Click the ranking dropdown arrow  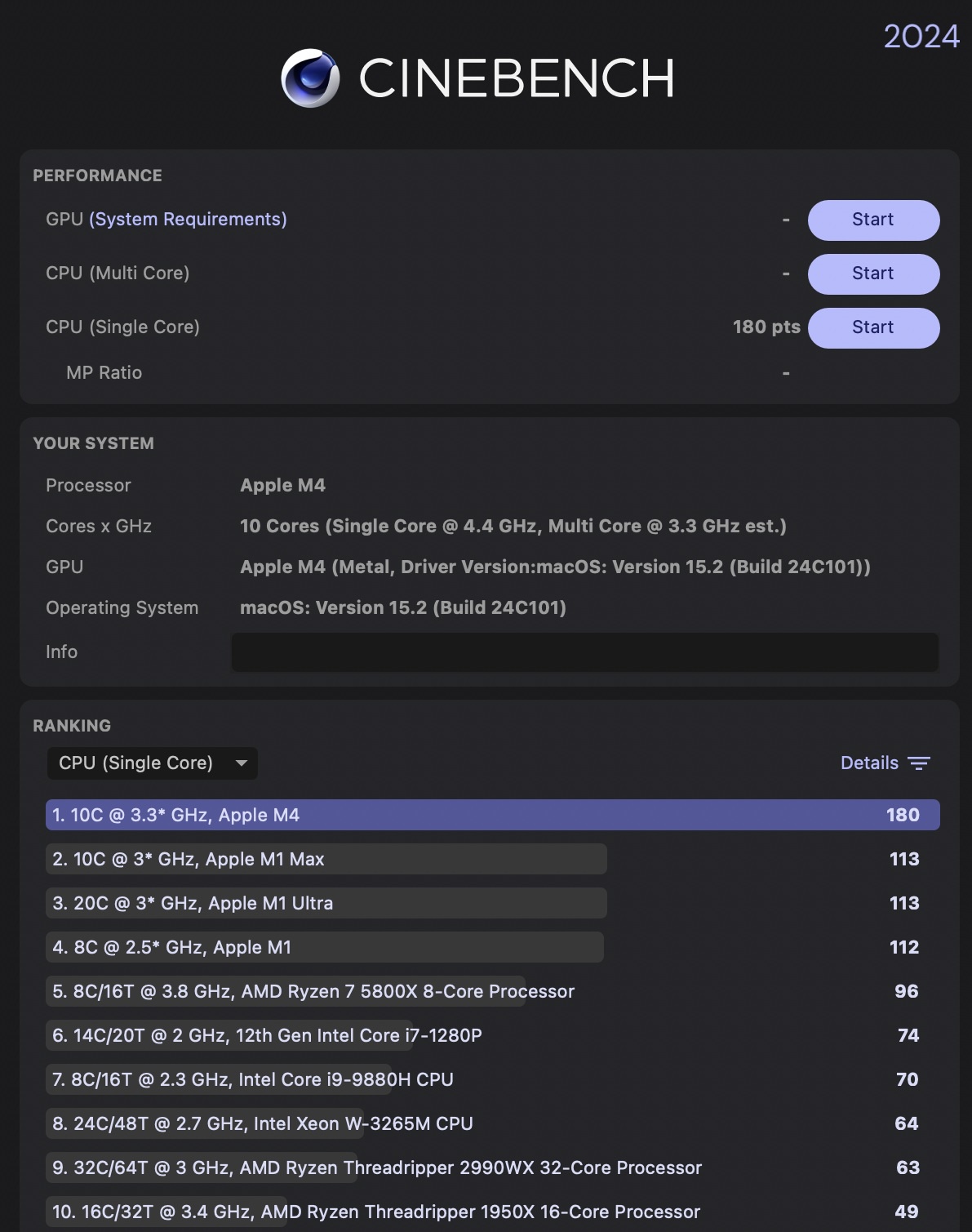pos(242,763)
